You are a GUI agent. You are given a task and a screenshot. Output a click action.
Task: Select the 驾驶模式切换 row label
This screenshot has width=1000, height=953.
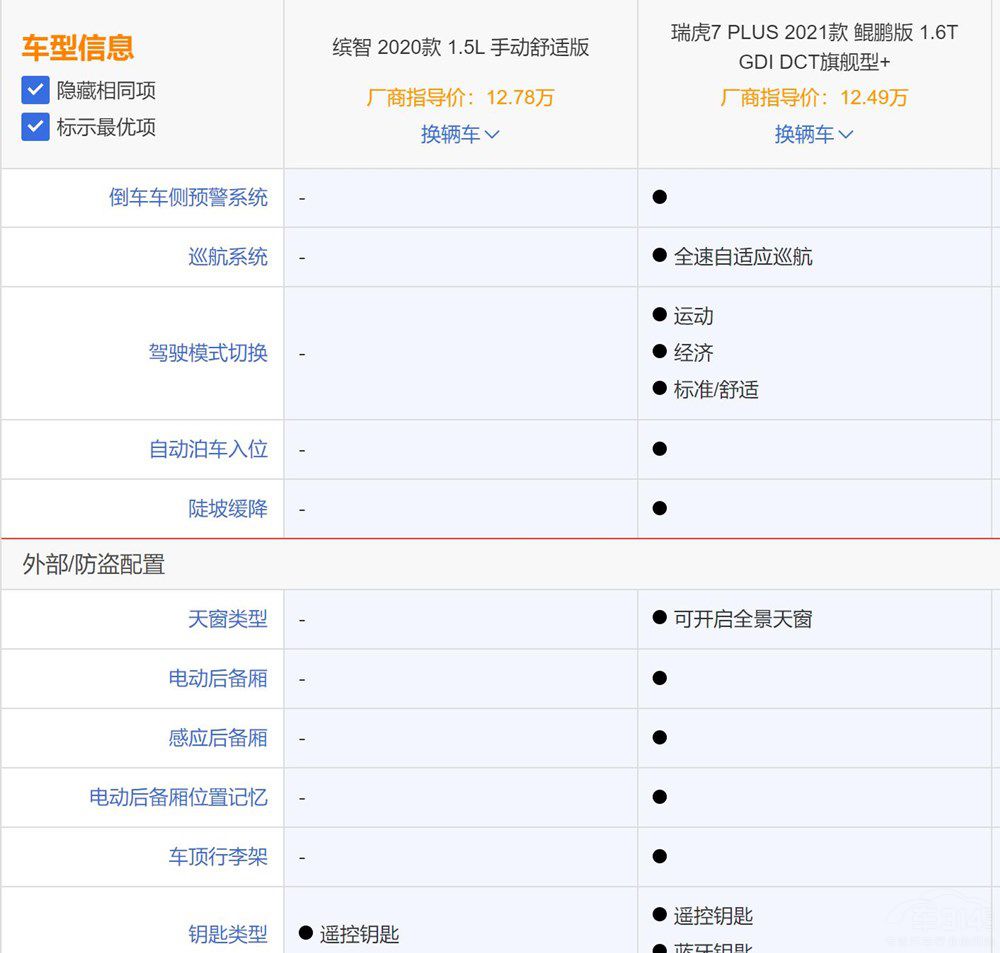pyautogui.click(x=208, y=353)
